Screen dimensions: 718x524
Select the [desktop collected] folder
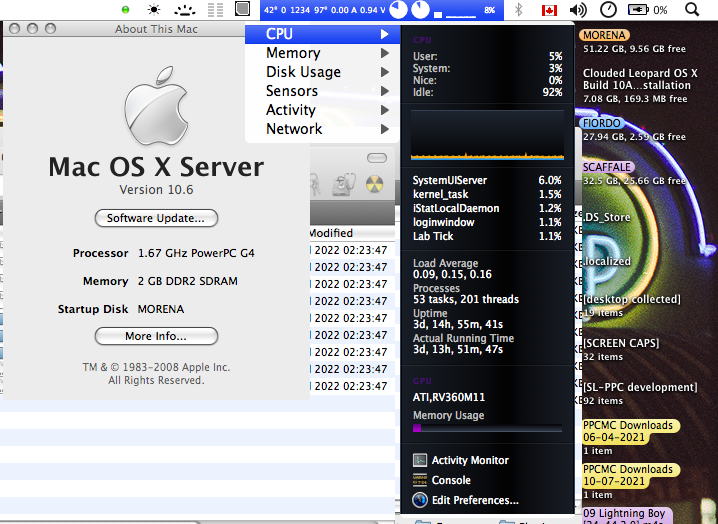pyautogui.click(x=631, y=299)
